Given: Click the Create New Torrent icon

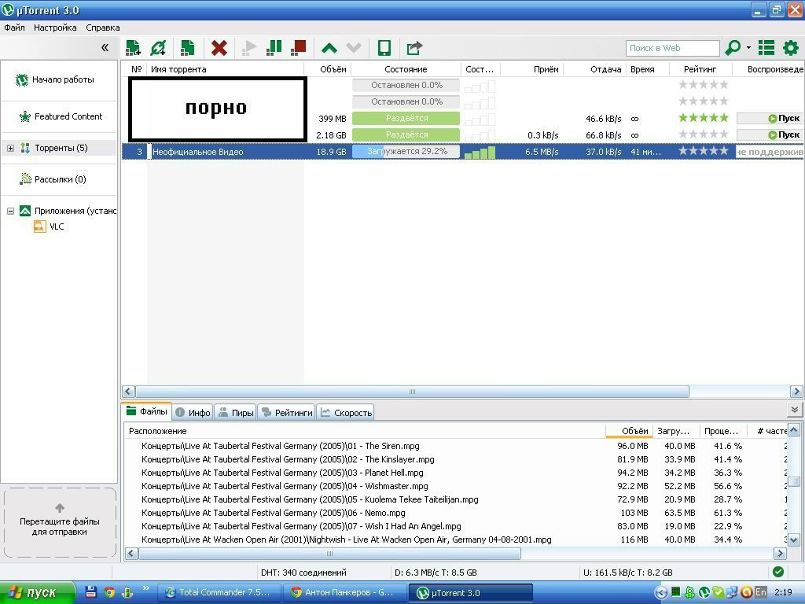Looking at the screenshot, I should (x=187, y=47).
